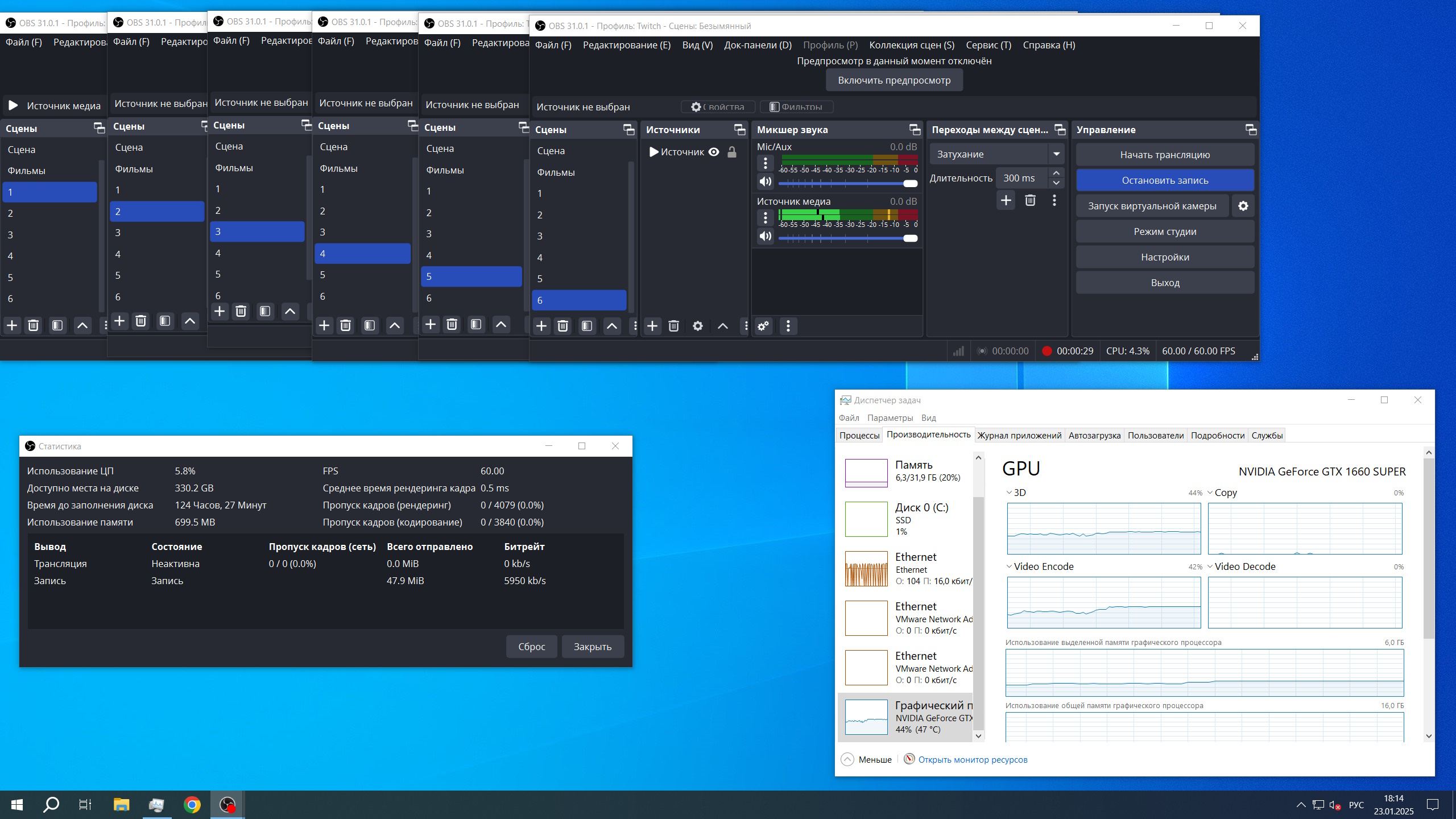
Task: Undock the Sound Mixer panel icon
Action: coord(915,130)
